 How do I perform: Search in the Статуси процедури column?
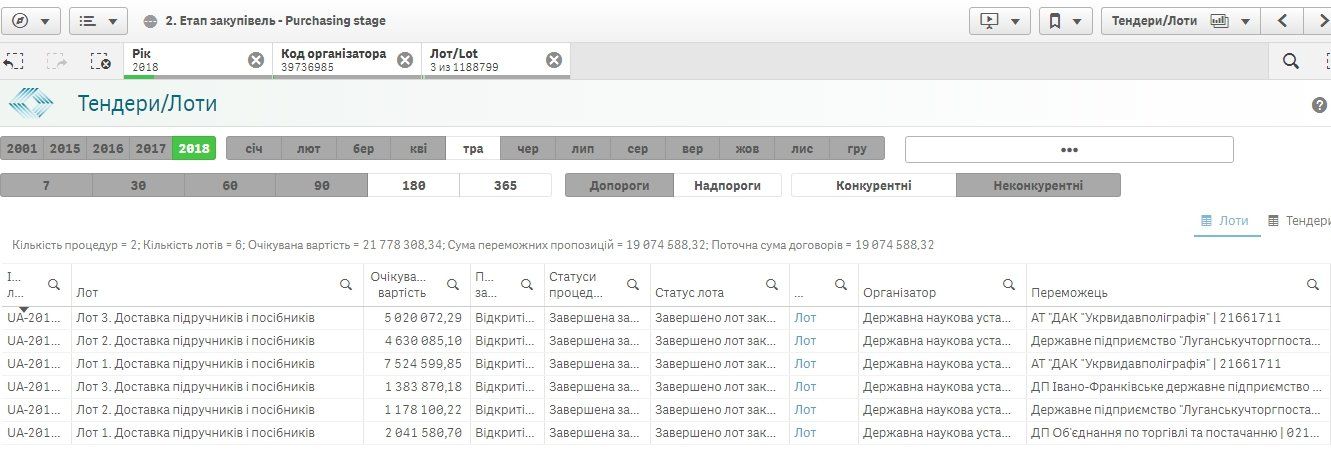(x=632, y=284)
